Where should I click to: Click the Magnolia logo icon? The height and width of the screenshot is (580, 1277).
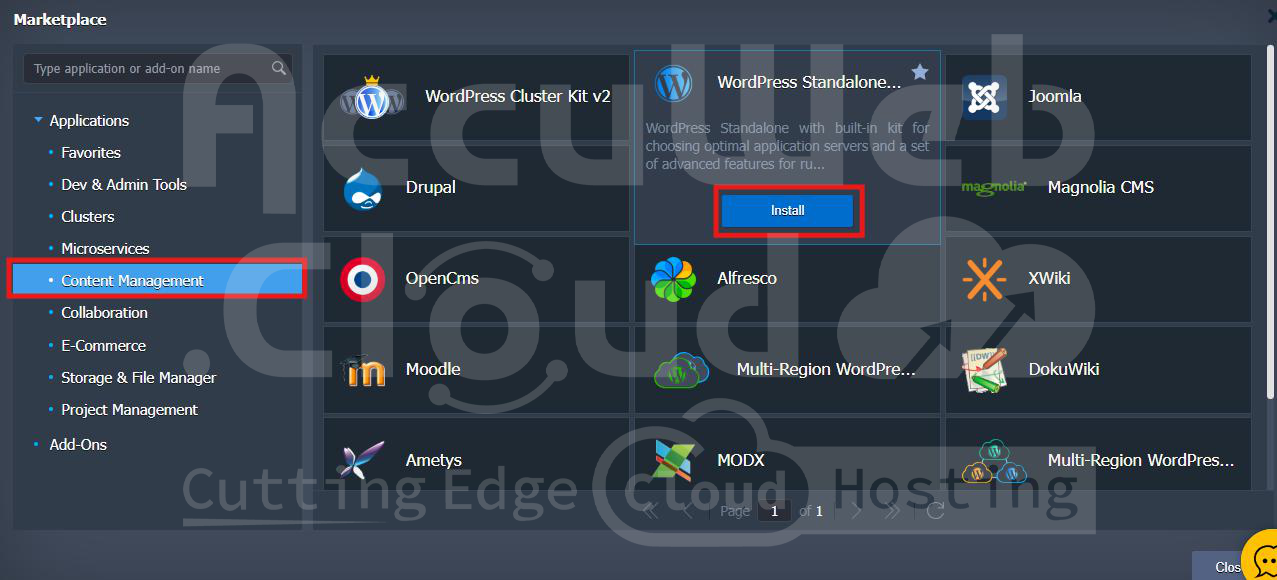993,187
